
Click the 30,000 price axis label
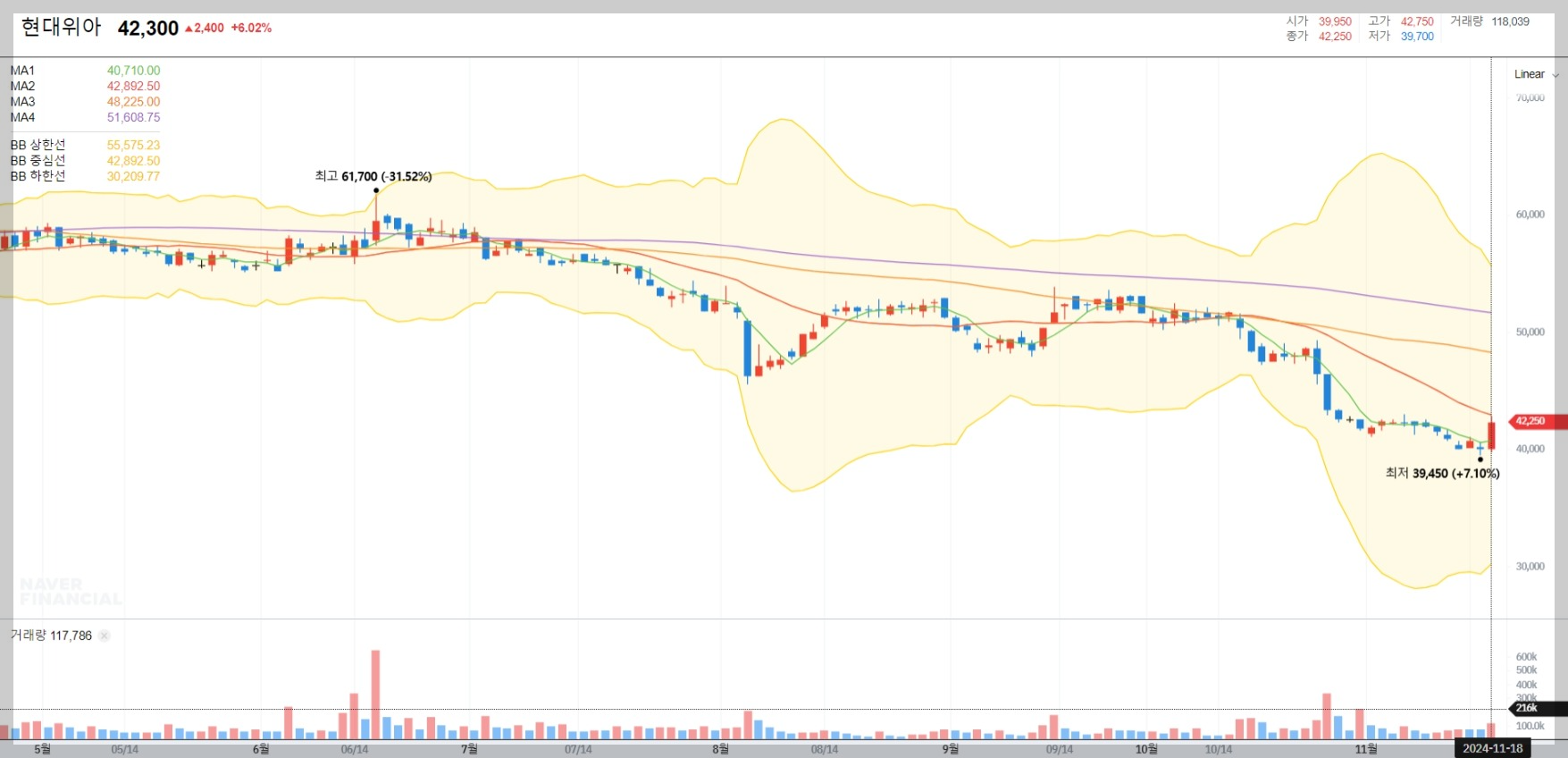(x=1530, y=566)
